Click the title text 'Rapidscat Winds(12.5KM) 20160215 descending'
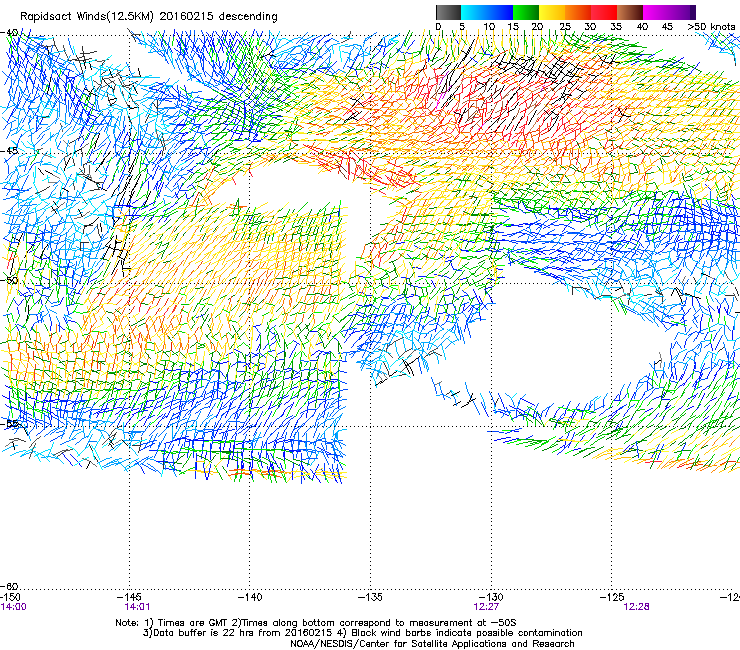This screenshot has height=650, width=740. [149, 17]
